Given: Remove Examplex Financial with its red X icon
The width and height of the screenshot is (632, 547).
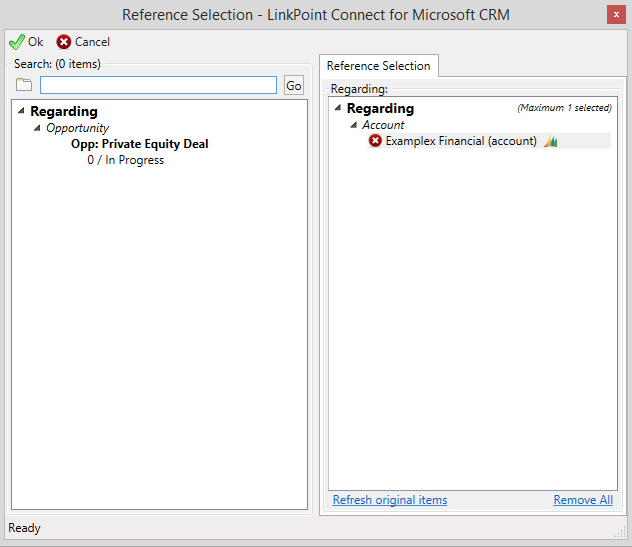Looking at the screenshot, I should tap(375, 141).
